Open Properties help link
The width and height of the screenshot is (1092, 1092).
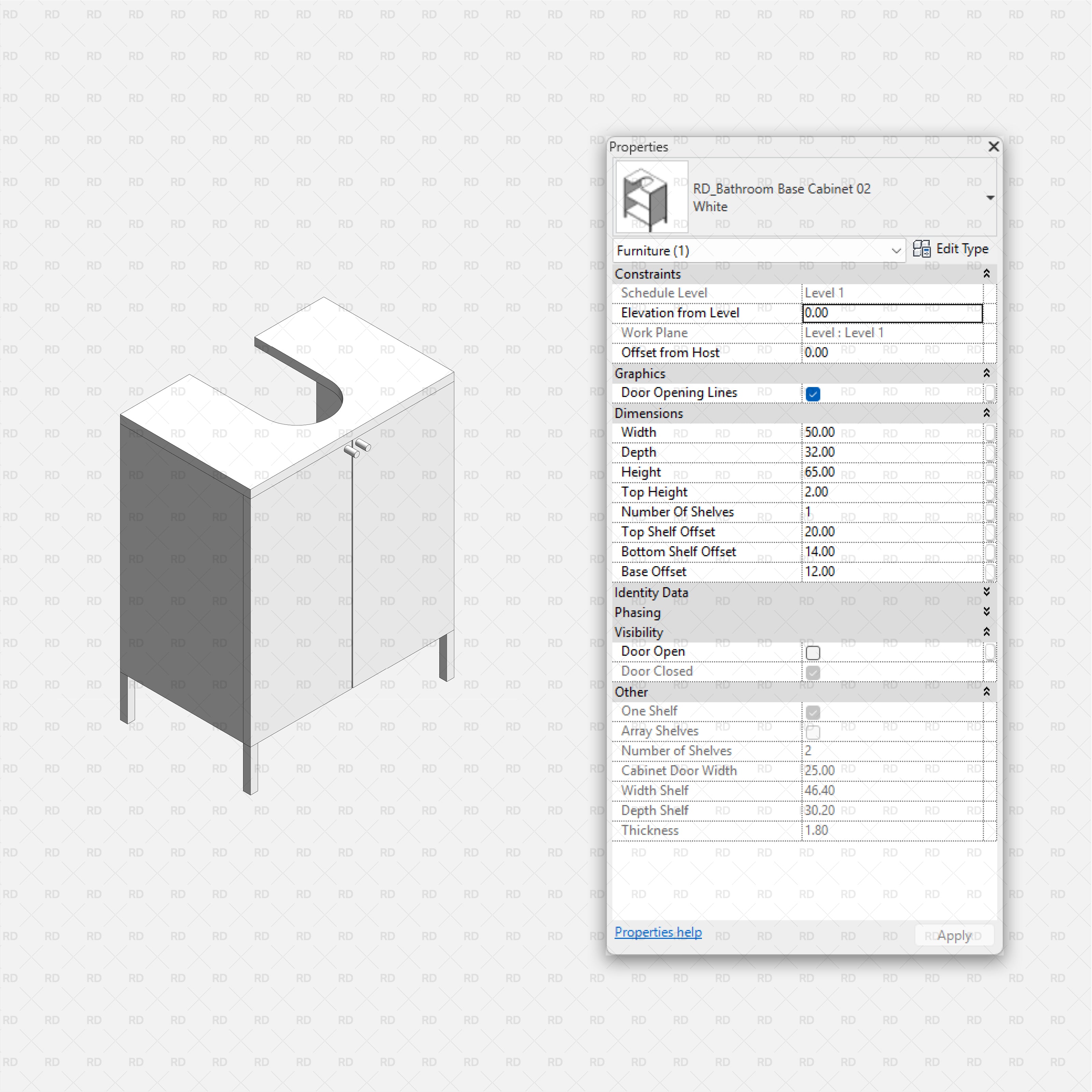(658, 932)
